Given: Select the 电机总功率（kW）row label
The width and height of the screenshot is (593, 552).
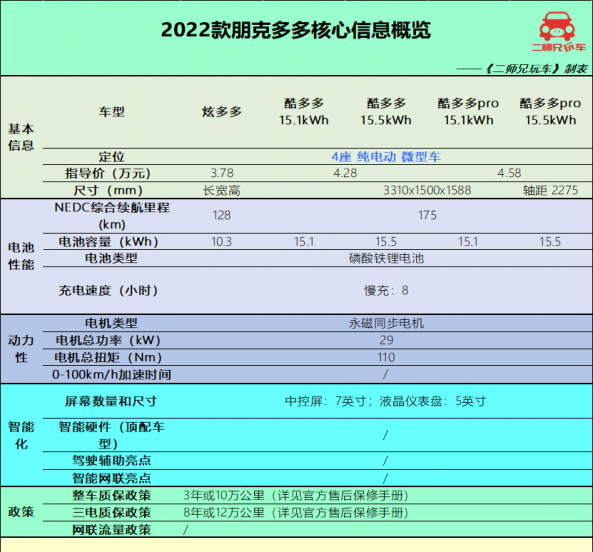Looking at the screenshot, I should point(108,340).
